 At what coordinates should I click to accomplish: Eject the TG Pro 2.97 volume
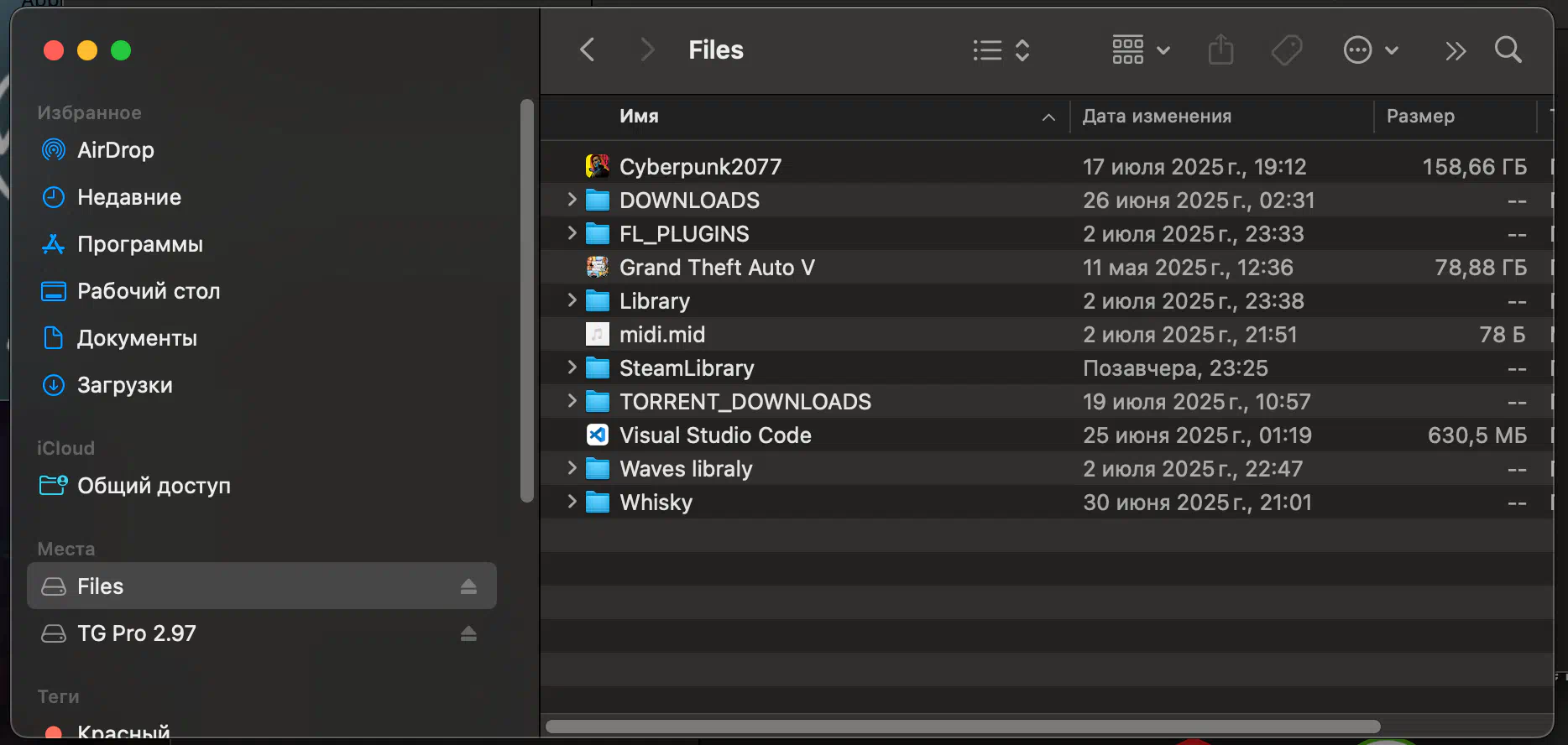(468, 633)
